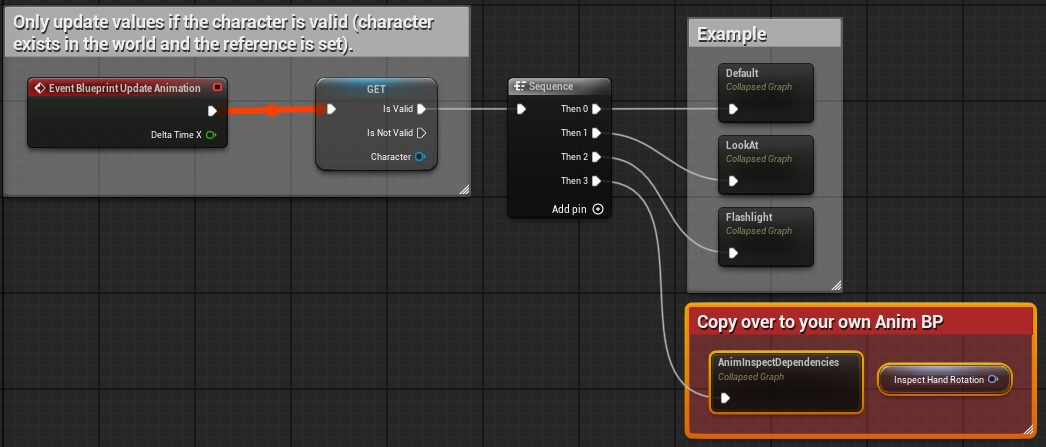
Task: Click AnimInspectDependencies execution input pin
Action: pyautogui.click(x=725, y=398)
